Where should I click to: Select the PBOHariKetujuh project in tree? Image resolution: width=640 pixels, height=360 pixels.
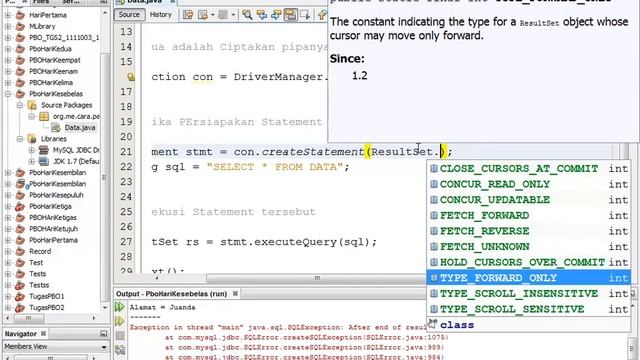click(x=53, y=229)
